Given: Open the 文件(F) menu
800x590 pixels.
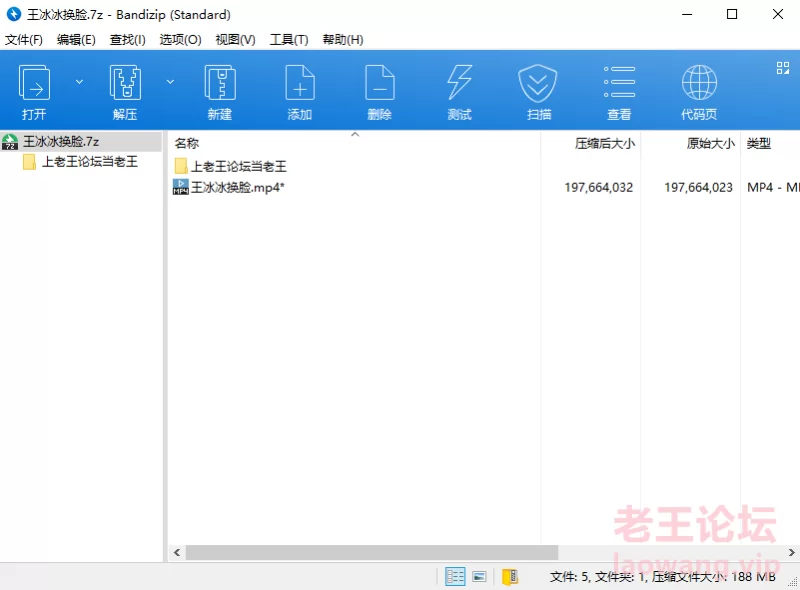Looking at the screenshot, I should pyautogui.click(x=24, y=40).
